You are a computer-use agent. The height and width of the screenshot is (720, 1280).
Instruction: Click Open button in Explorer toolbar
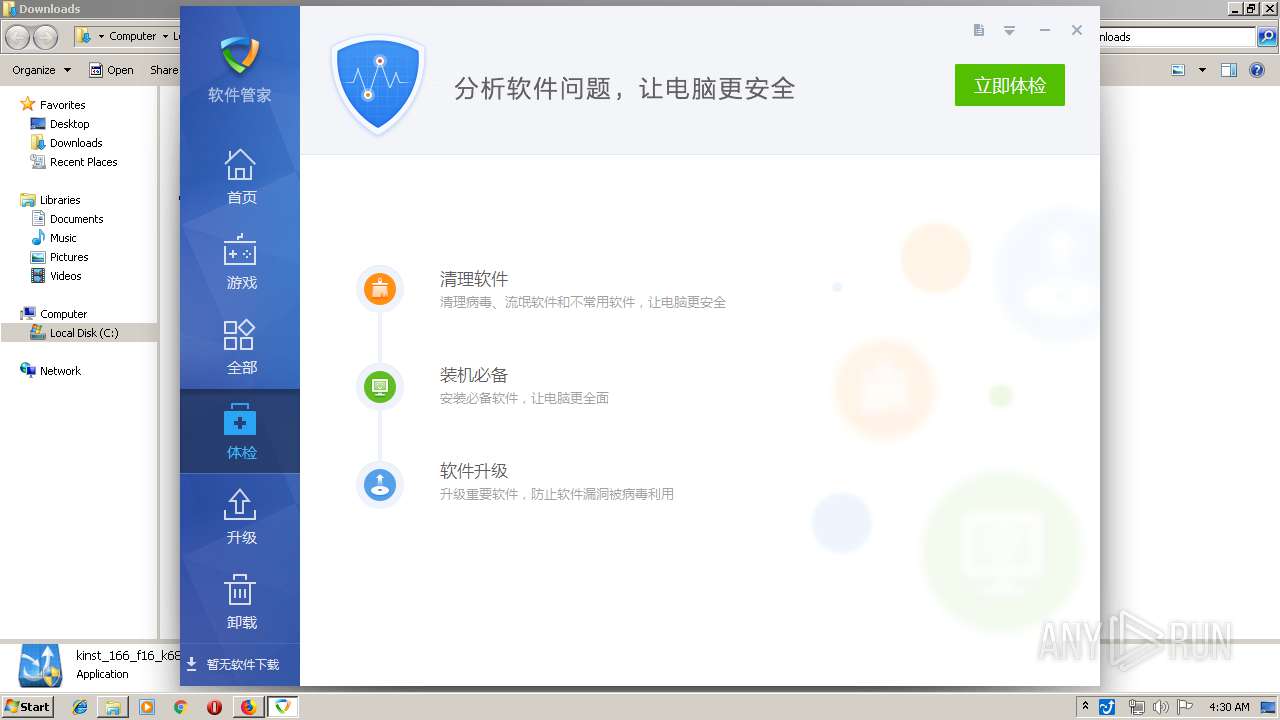click(x=111, y=70)
